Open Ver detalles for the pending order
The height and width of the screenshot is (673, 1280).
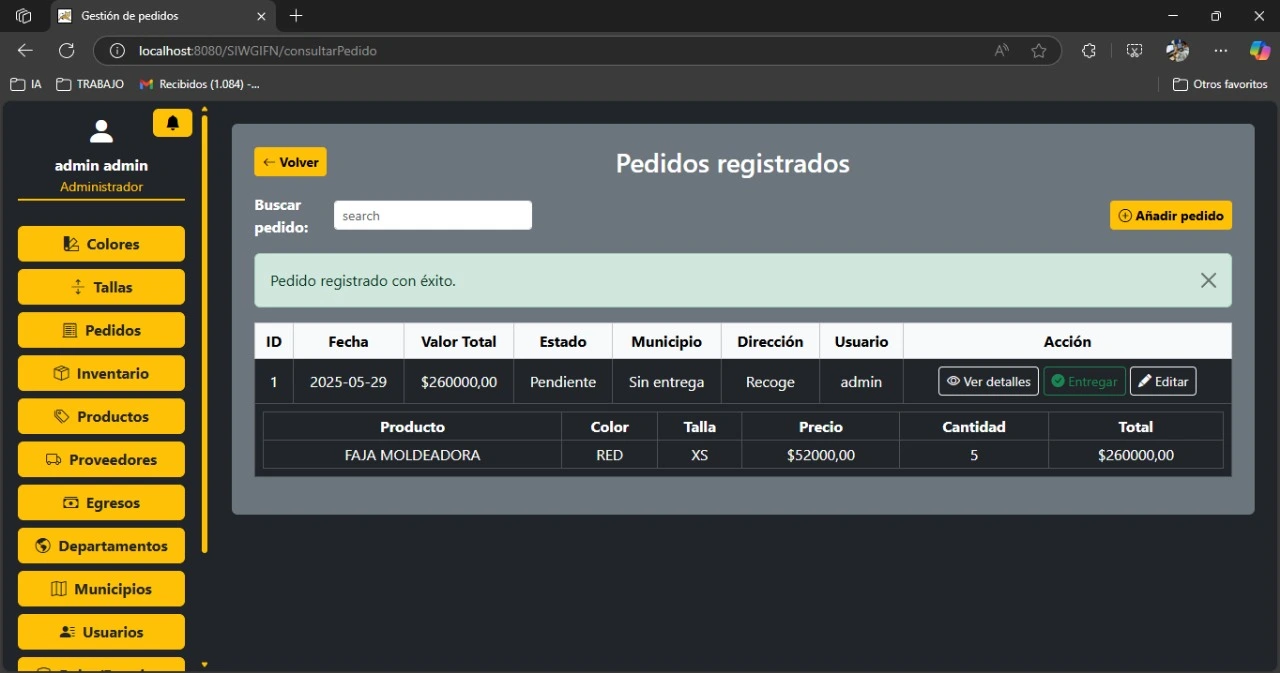pos(988,381)
